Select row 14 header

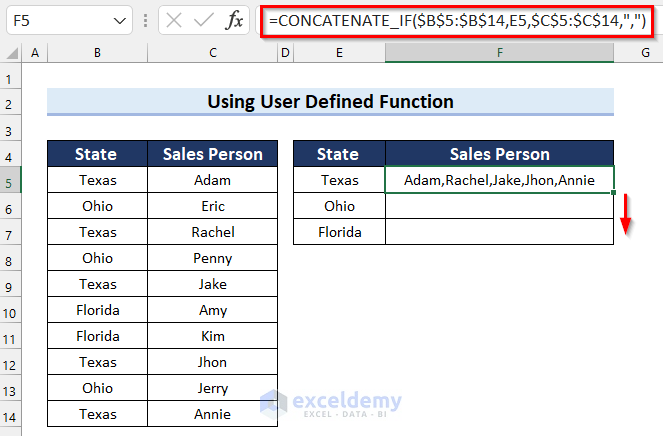[x=11, y=414]
